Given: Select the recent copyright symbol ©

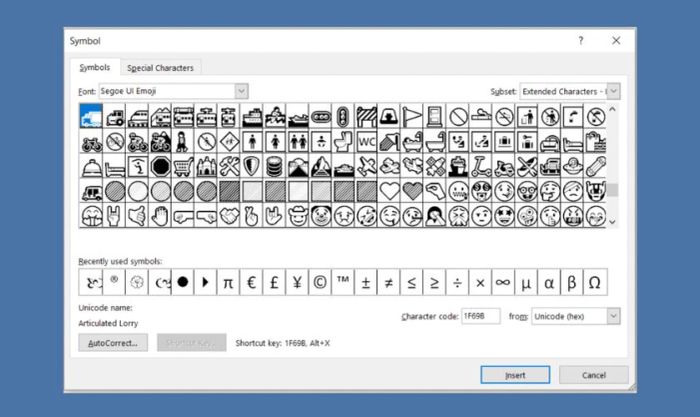Looking at the screenshot, I should tap(320, 282).
